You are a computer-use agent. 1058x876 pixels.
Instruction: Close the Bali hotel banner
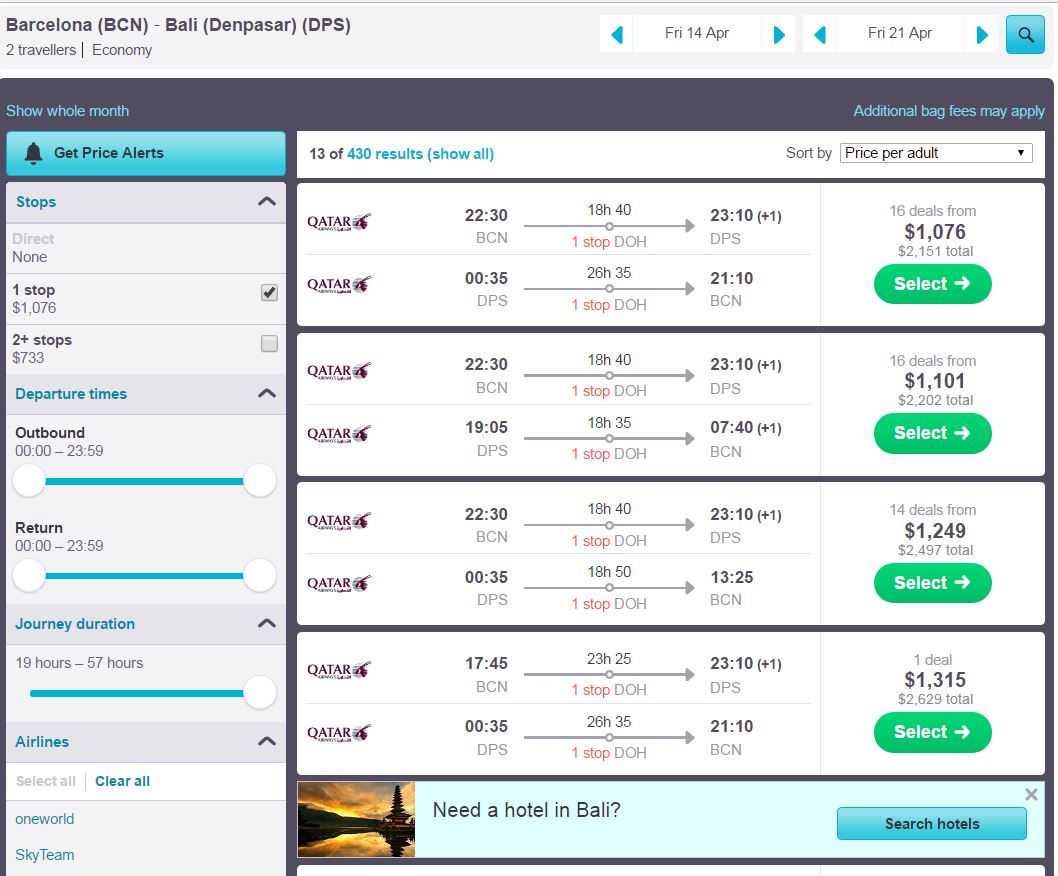[1031, 794]
